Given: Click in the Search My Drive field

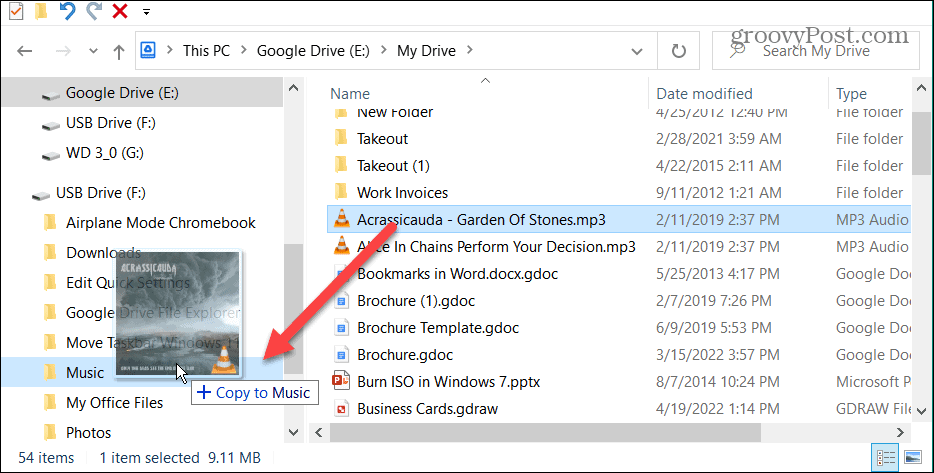Looking at the screenshot, I should tap(820, 51).
